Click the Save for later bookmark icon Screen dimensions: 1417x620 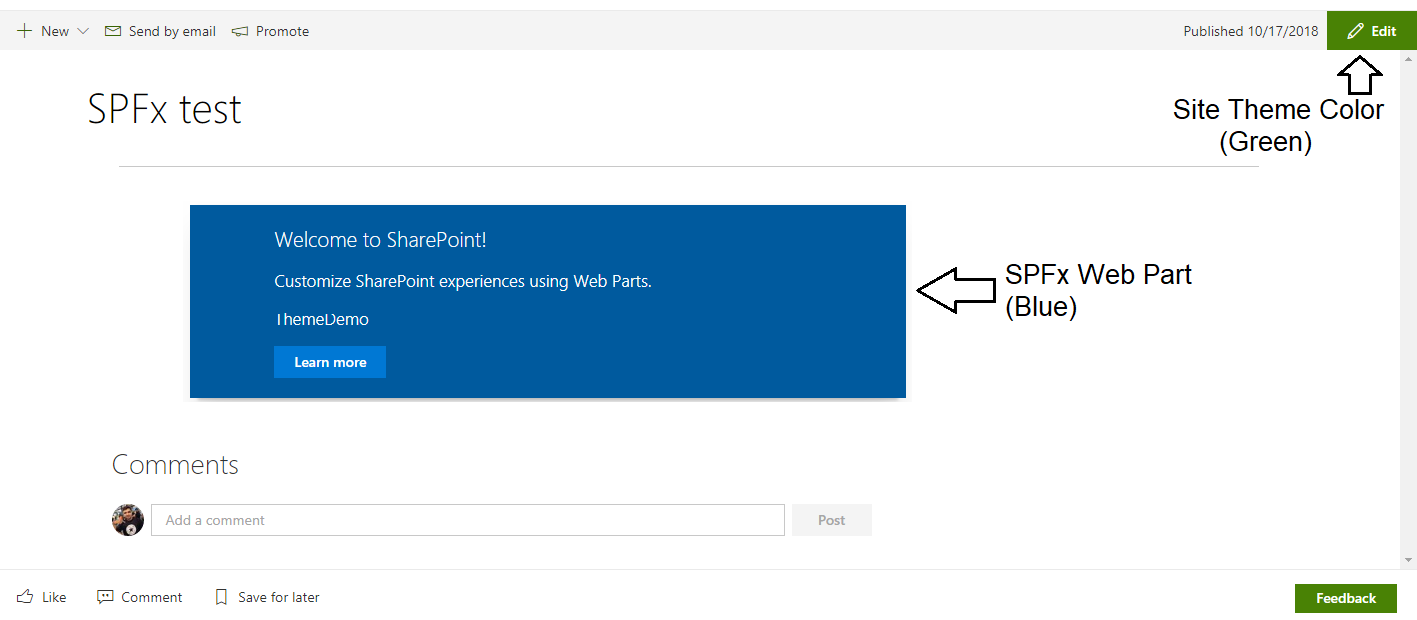coord(221,597)
